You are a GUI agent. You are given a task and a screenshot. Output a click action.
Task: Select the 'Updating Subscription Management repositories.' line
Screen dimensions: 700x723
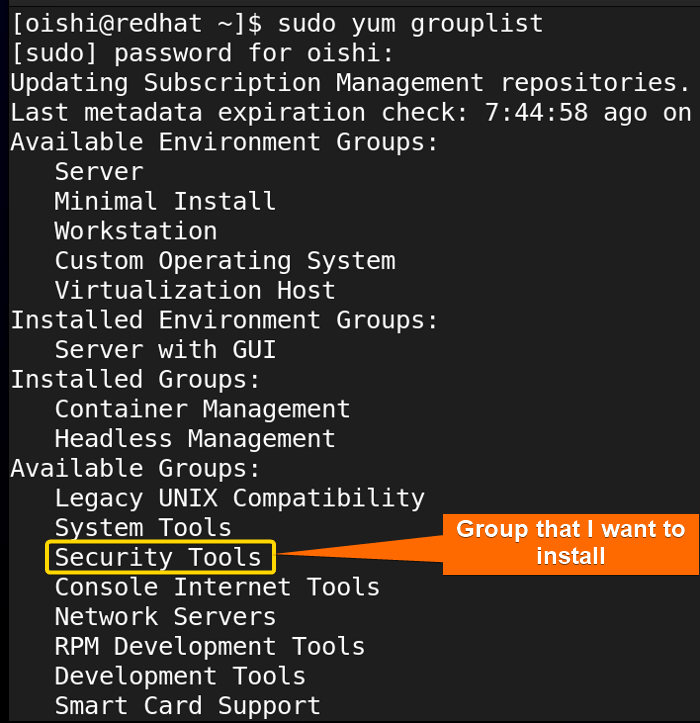tap(350, 83)
